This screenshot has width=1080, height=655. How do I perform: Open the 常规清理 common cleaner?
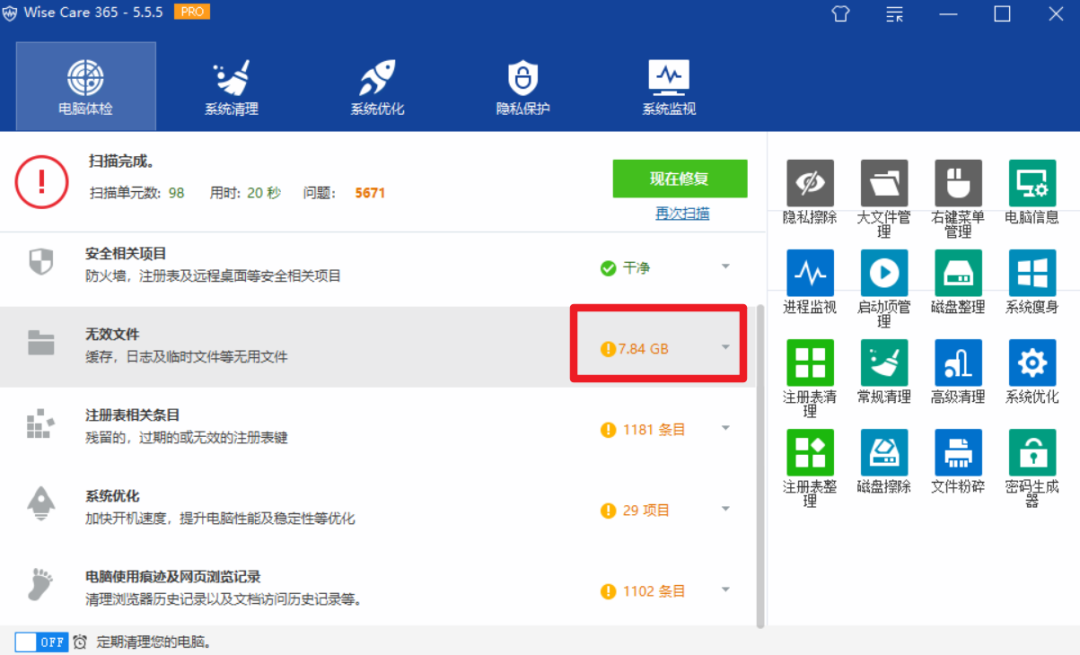(x=884, y=362)
